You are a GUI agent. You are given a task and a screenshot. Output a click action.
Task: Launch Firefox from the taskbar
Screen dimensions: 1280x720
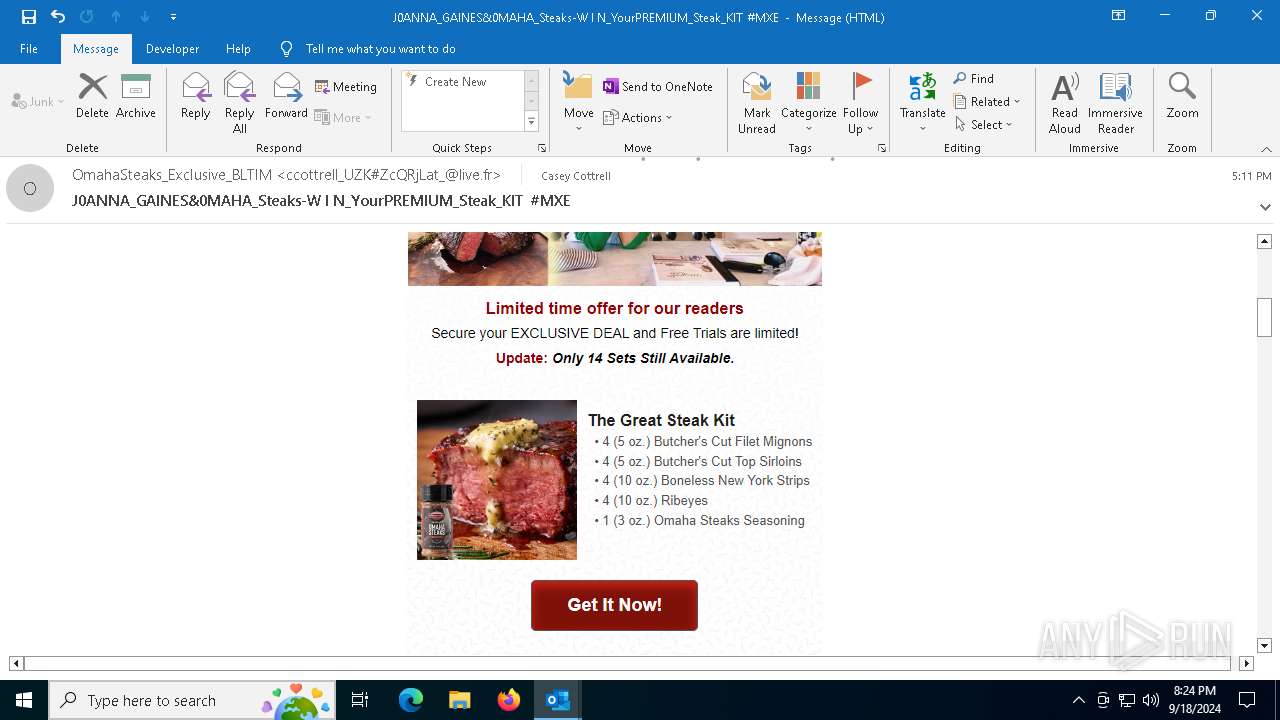509,700
